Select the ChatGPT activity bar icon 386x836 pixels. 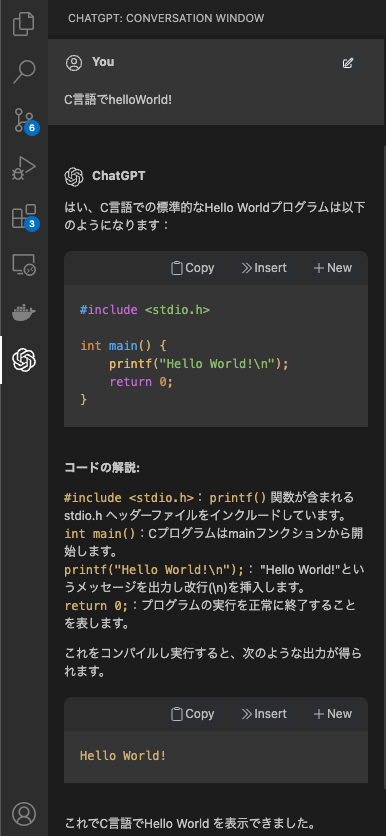point(23,360)
